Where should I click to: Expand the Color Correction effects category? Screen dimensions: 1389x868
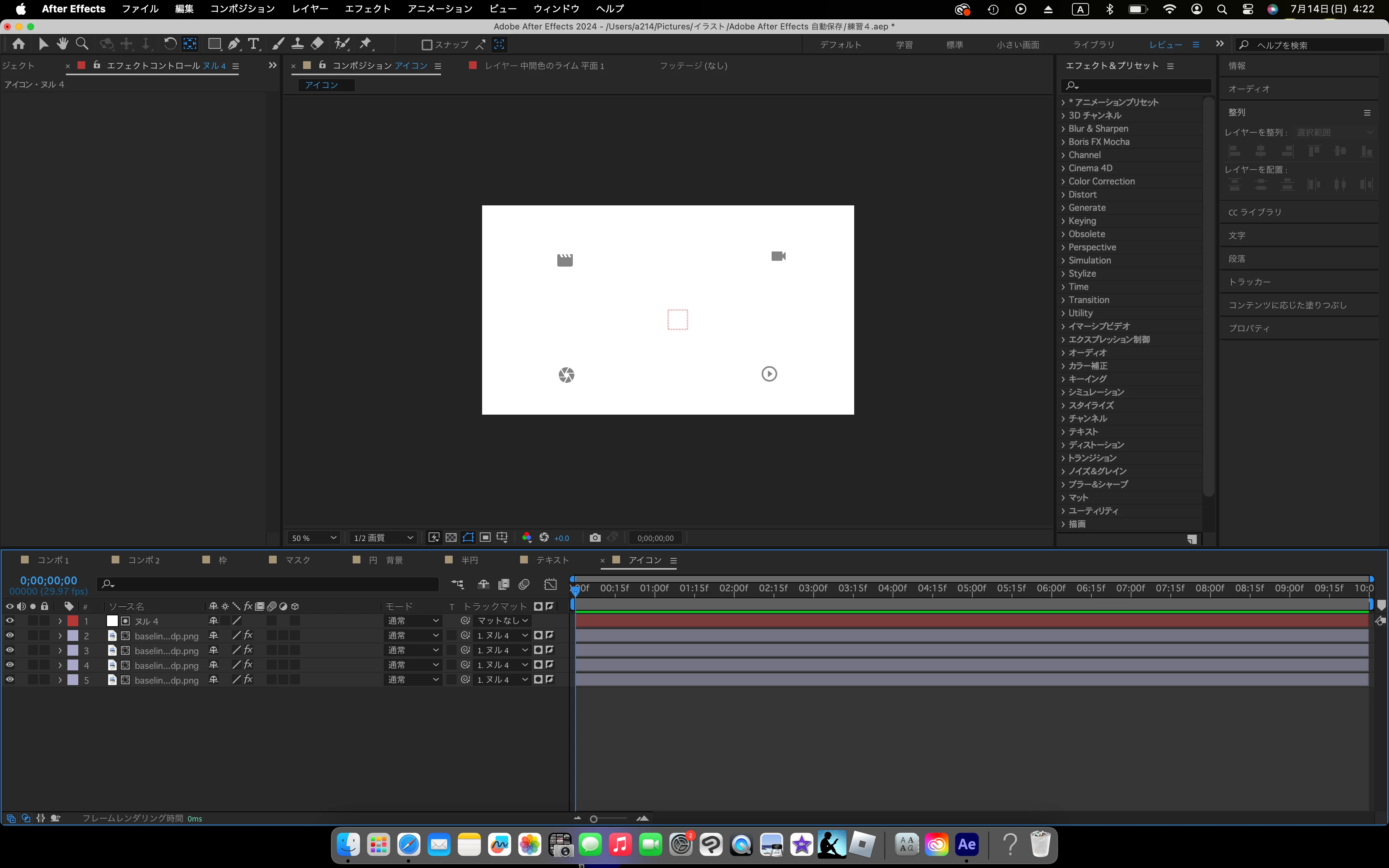pyautogui.click(x=1101, y=181)
